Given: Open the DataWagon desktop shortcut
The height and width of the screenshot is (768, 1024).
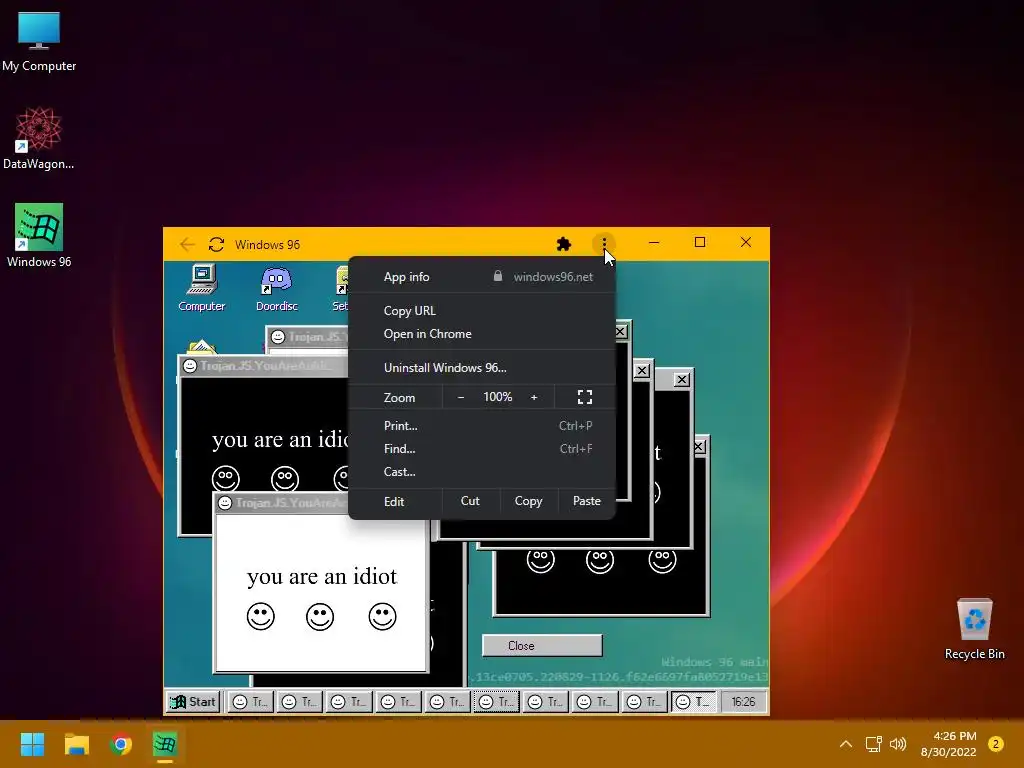Looking at the screenshot, I should pyautogui.click(x=39, y=138).
